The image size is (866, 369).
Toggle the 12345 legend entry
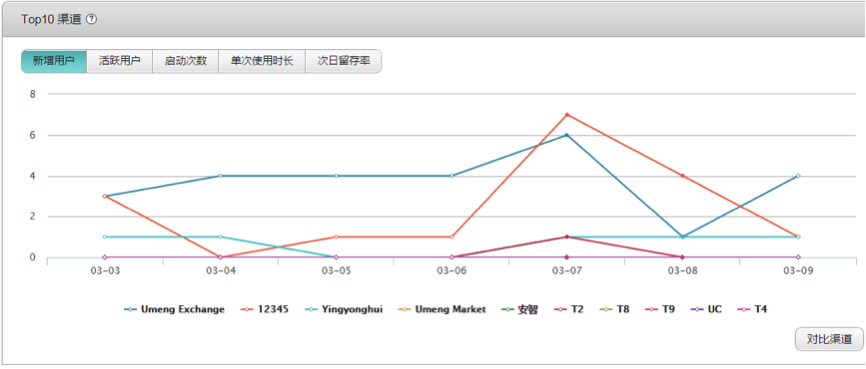(x=263, y=309)
